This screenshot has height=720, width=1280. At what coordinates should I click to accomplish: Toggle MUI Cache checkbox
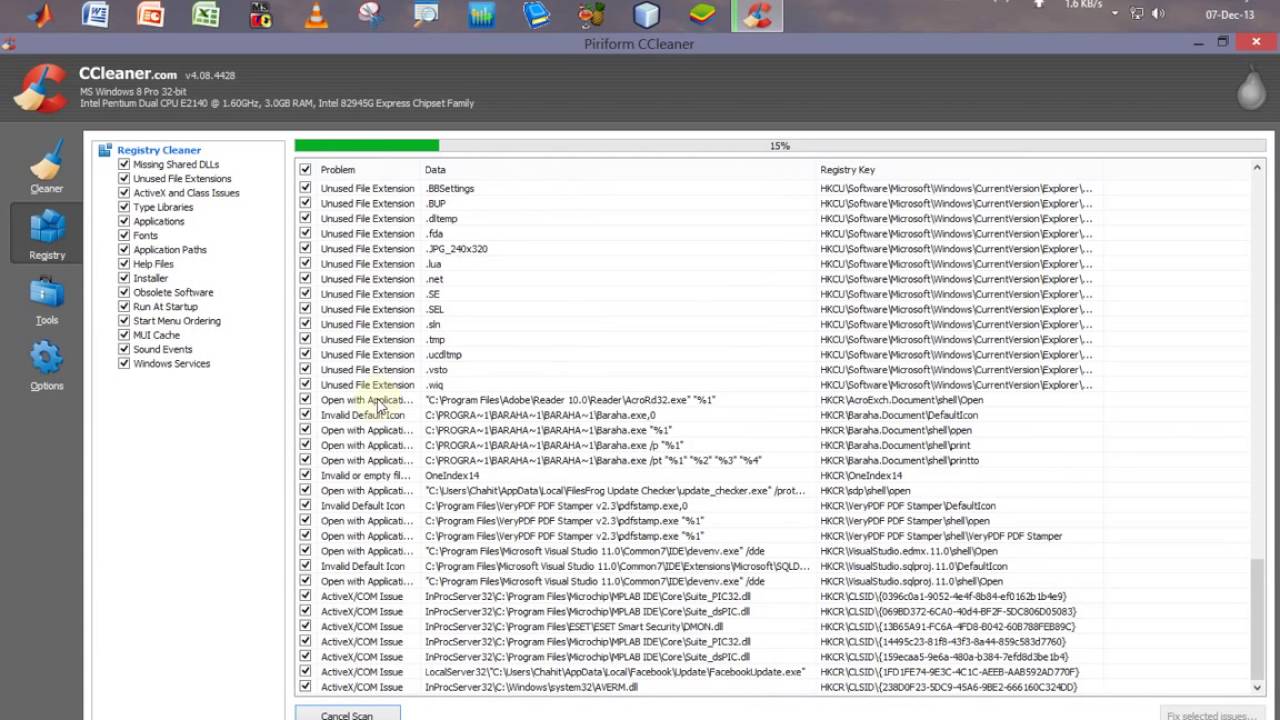[124, 335]
